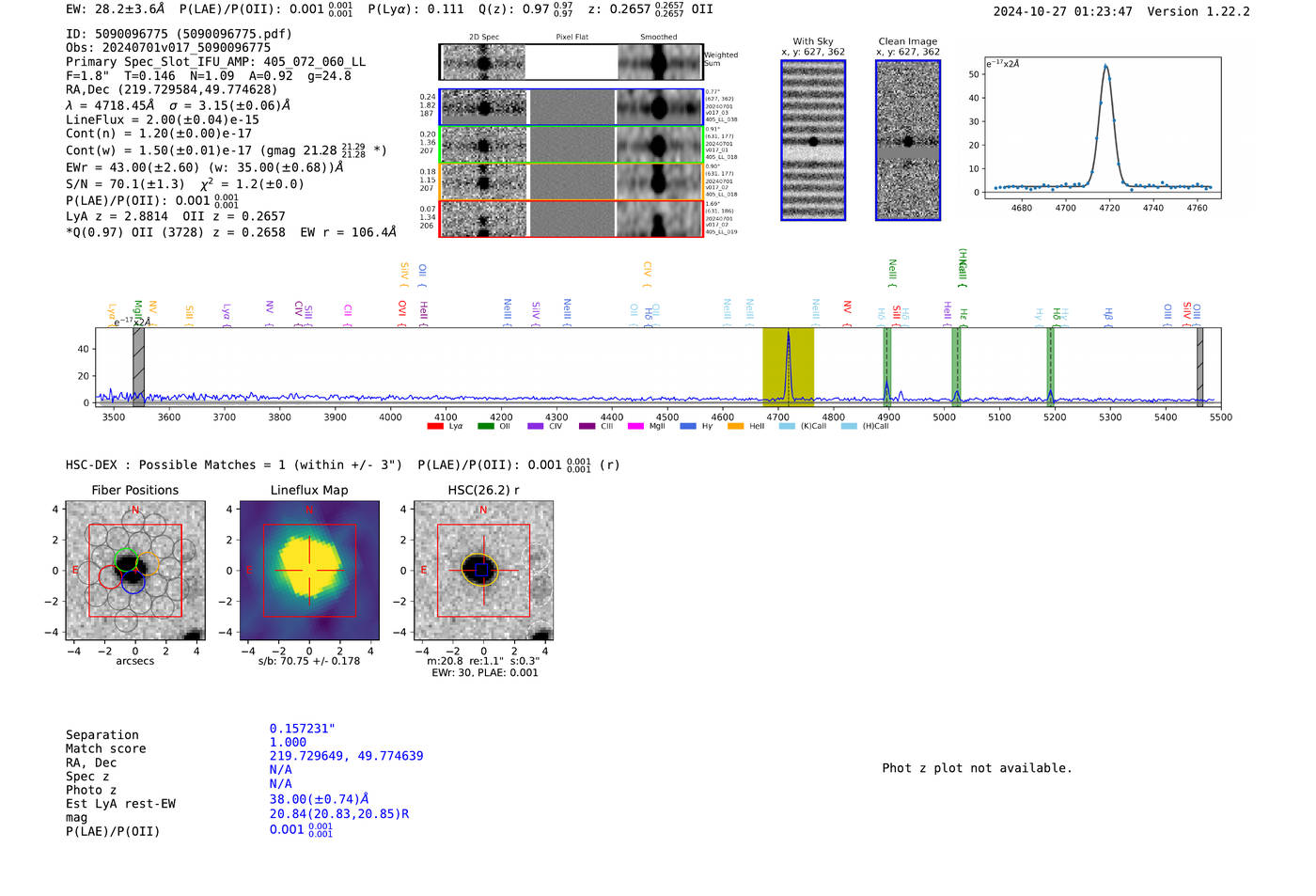Viewport: 1316px width, 896px height.
Task: Click the LyA z = 2.8814 line
Action: click(176, 216)
